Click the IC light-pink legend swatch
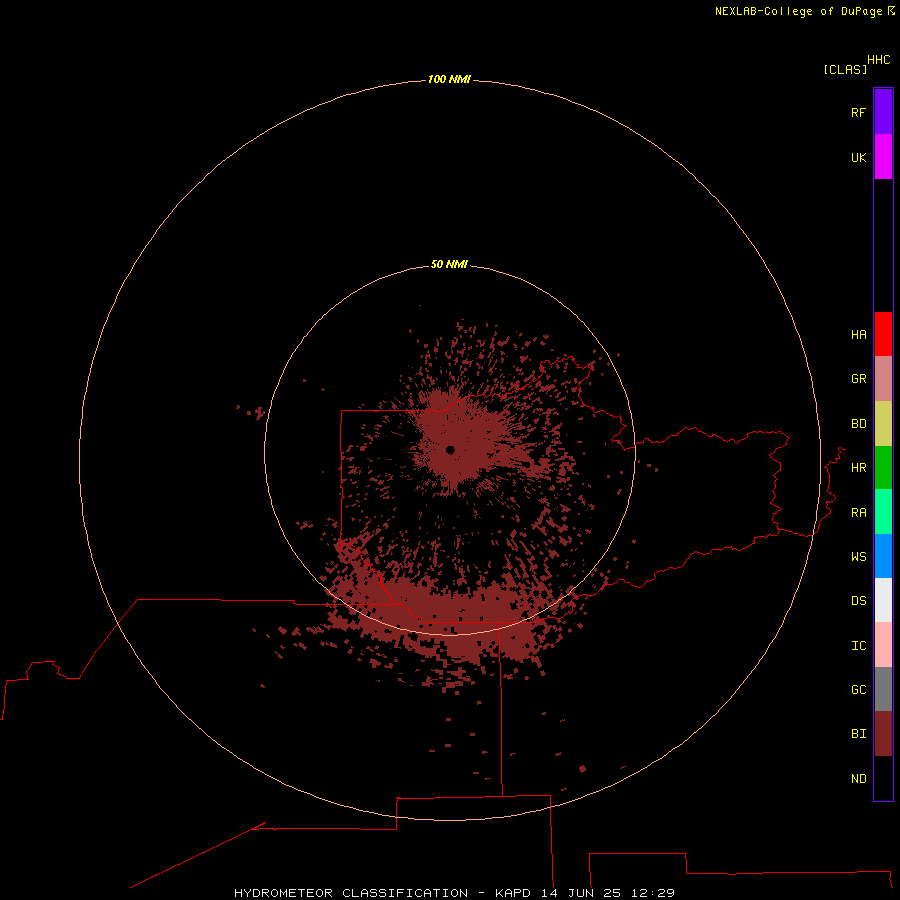This screenshot has height=900, width=900. pos(883,645)
